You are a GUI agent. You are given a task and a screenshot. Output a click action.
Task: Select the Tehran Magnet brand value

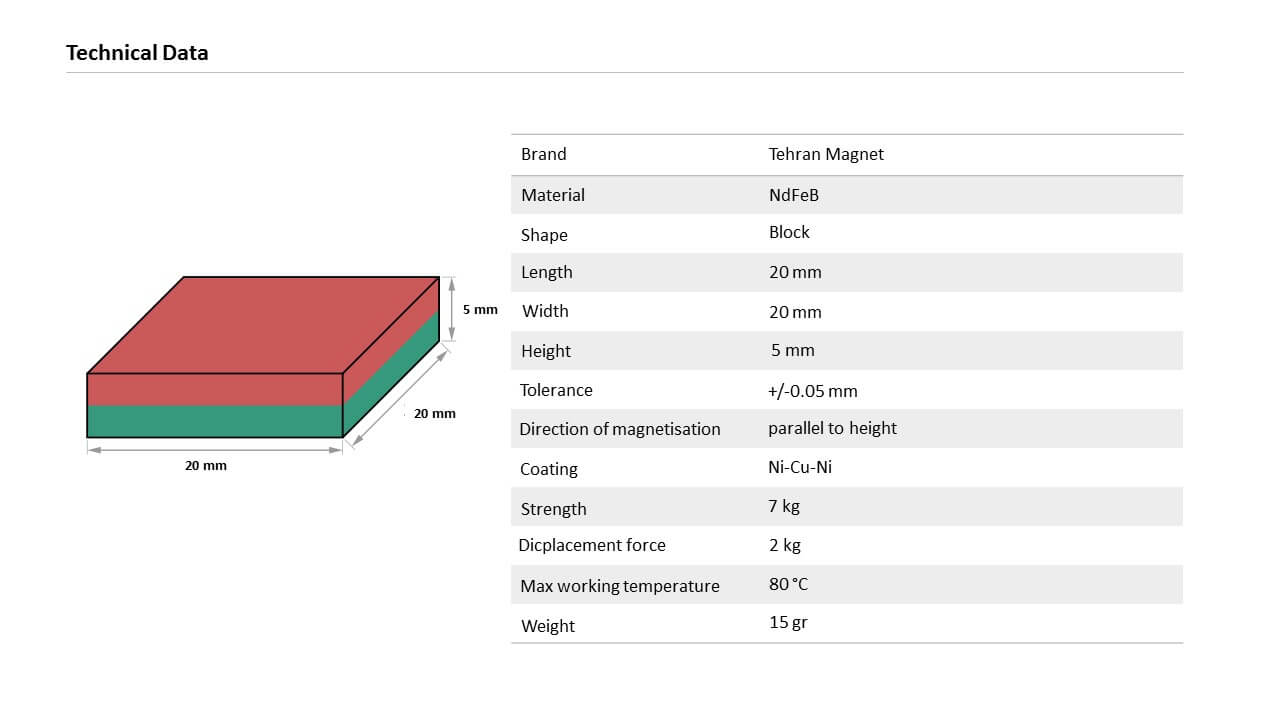pos(826,154)
